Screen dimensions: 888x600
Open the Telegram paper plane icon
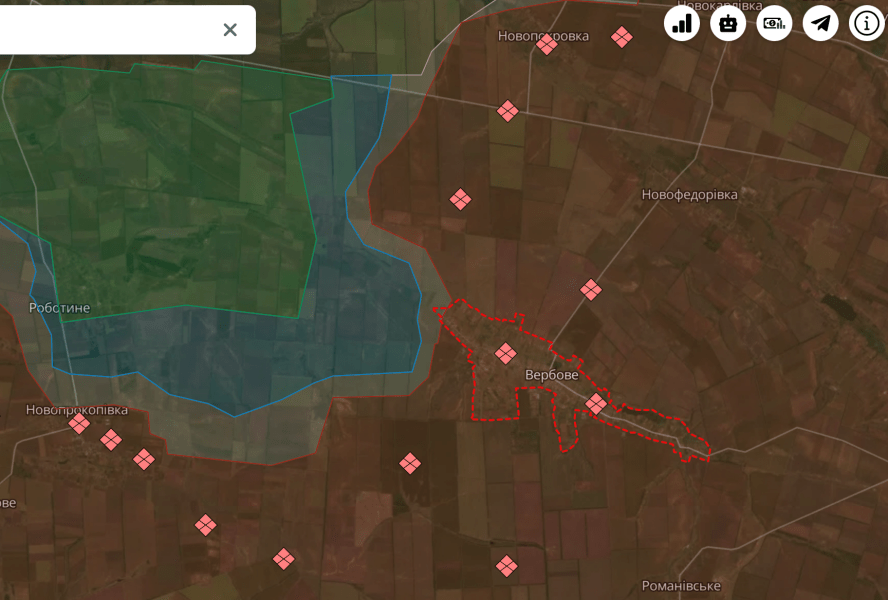(821, 23)
